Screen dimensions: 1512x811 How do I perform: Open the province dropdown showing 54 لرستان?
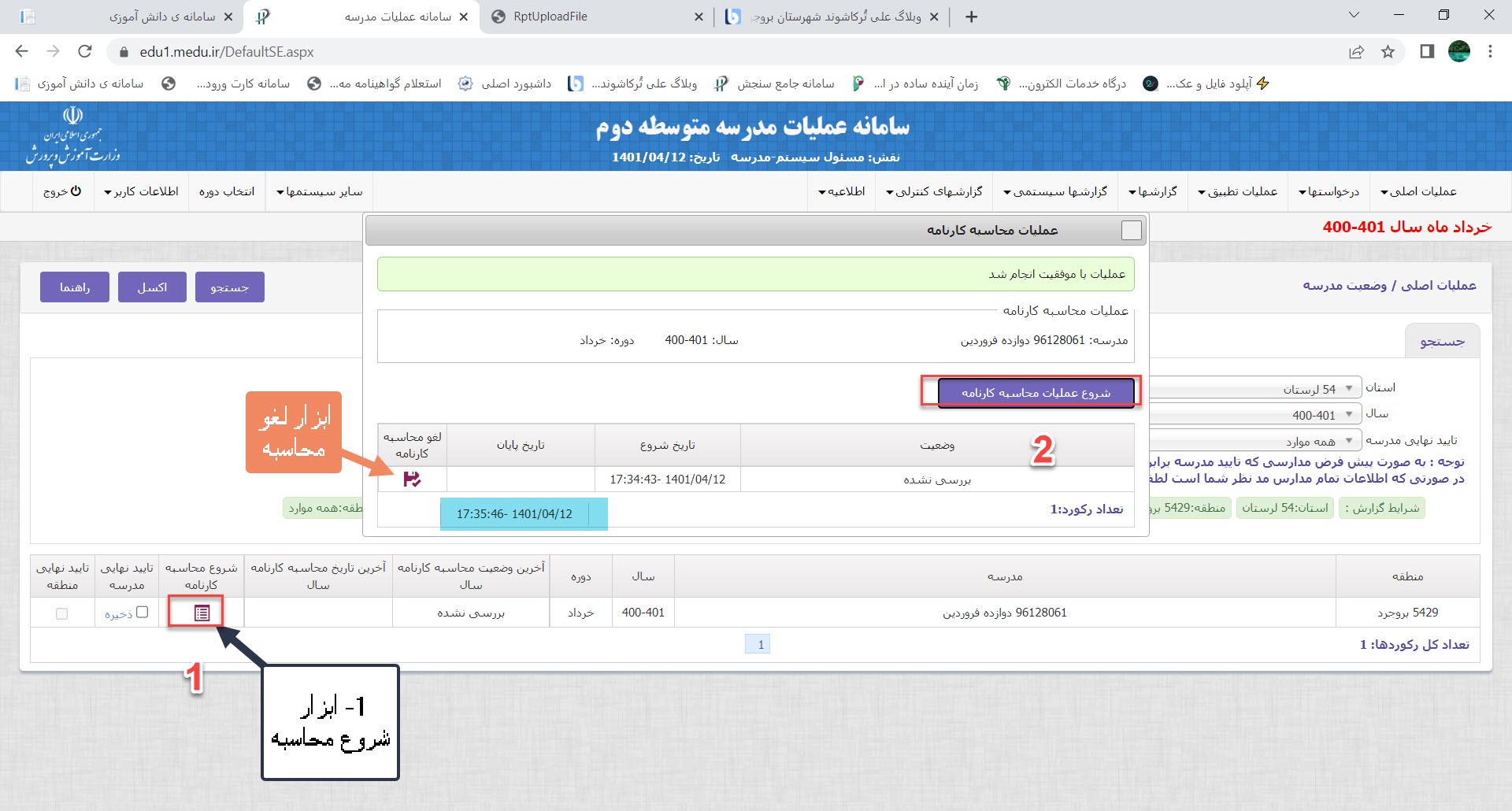[1254, 389]
